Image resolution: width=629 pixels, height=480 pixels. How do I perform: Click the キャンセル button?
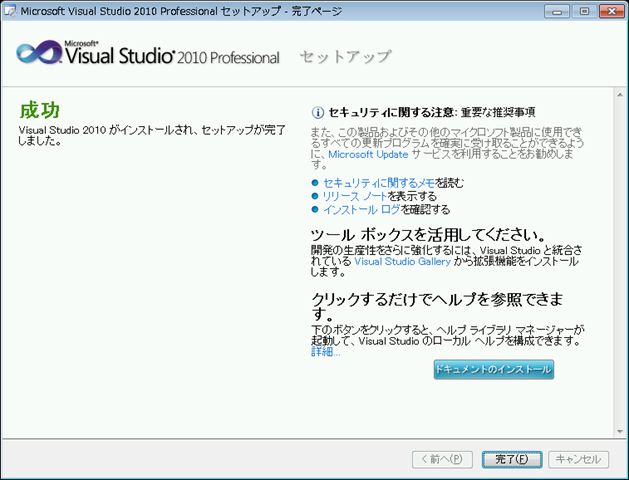pyautogui.click(x=579, y=459)
